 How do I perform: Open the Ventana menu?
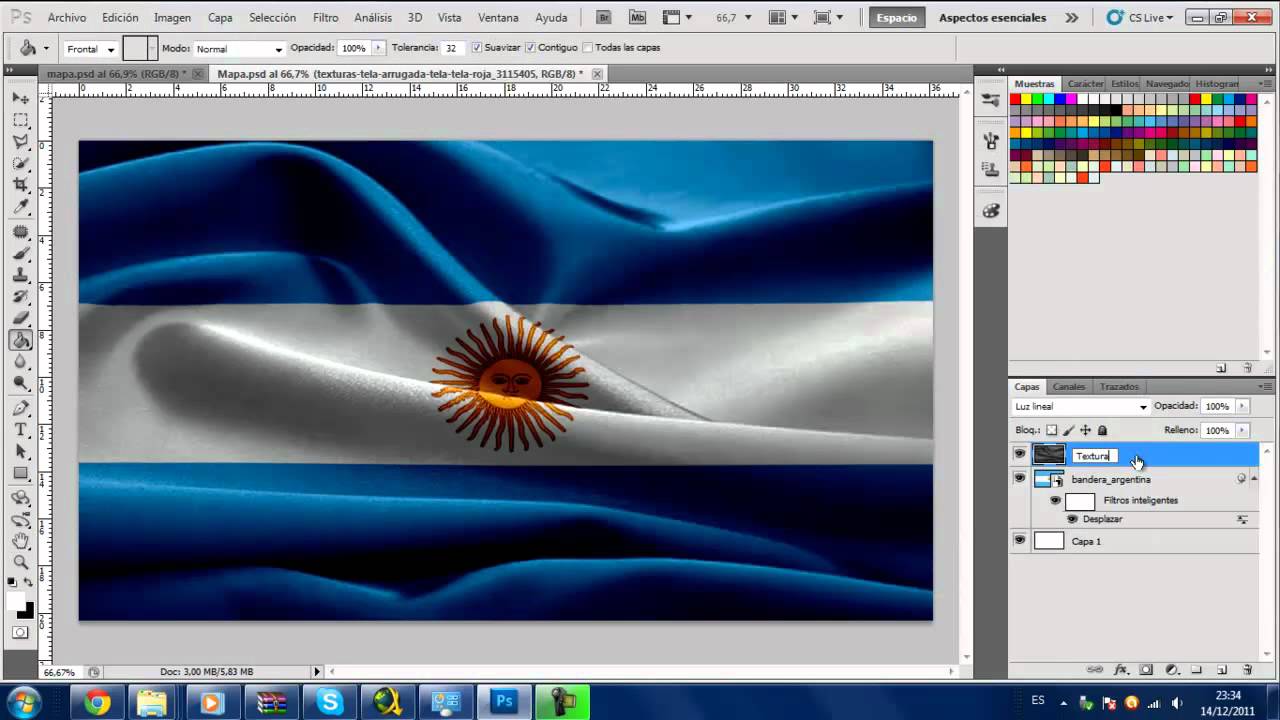(498, 17)
